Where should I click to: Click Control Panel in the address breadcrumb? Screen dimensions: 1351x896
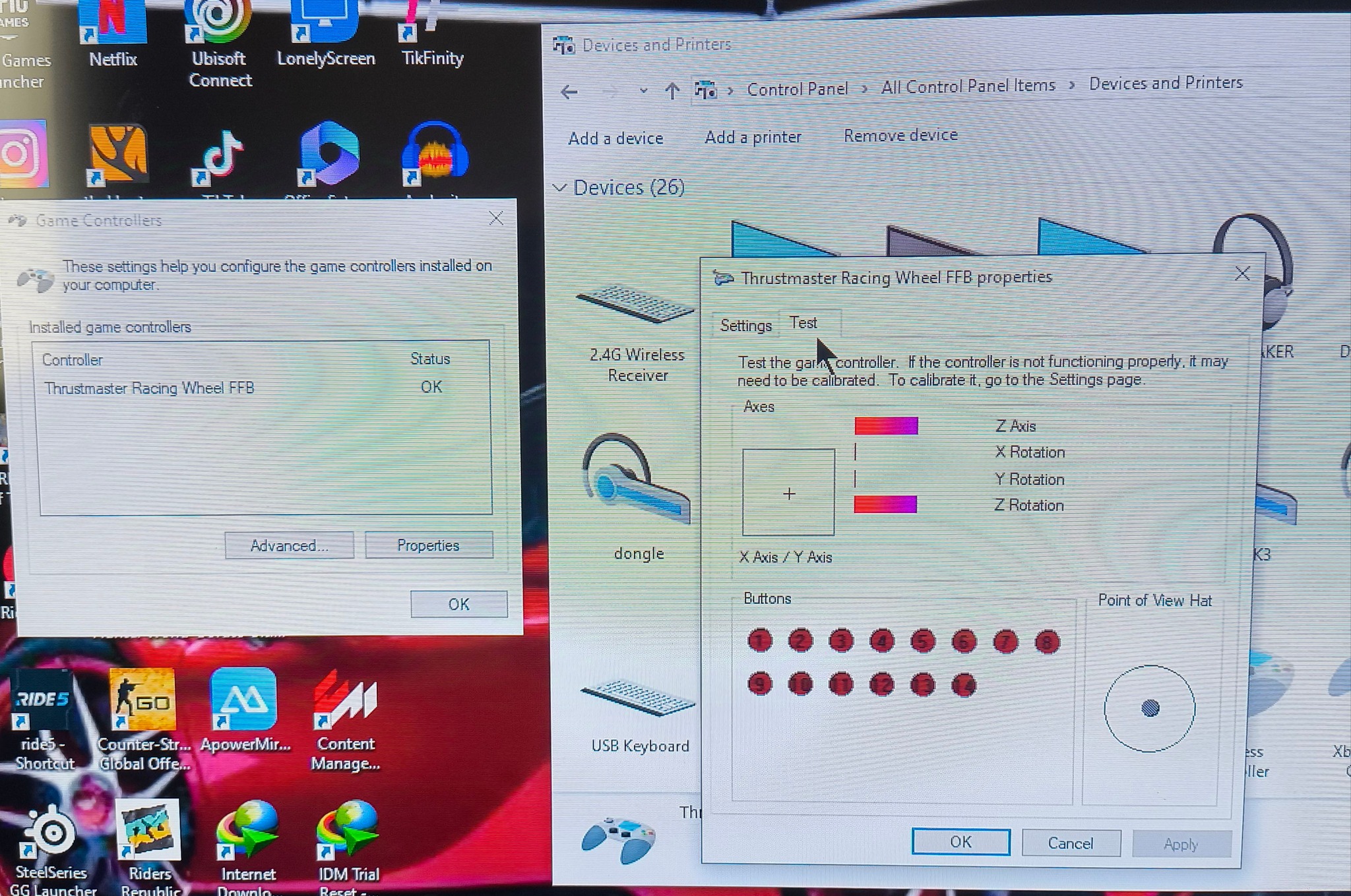coord(797,89)
